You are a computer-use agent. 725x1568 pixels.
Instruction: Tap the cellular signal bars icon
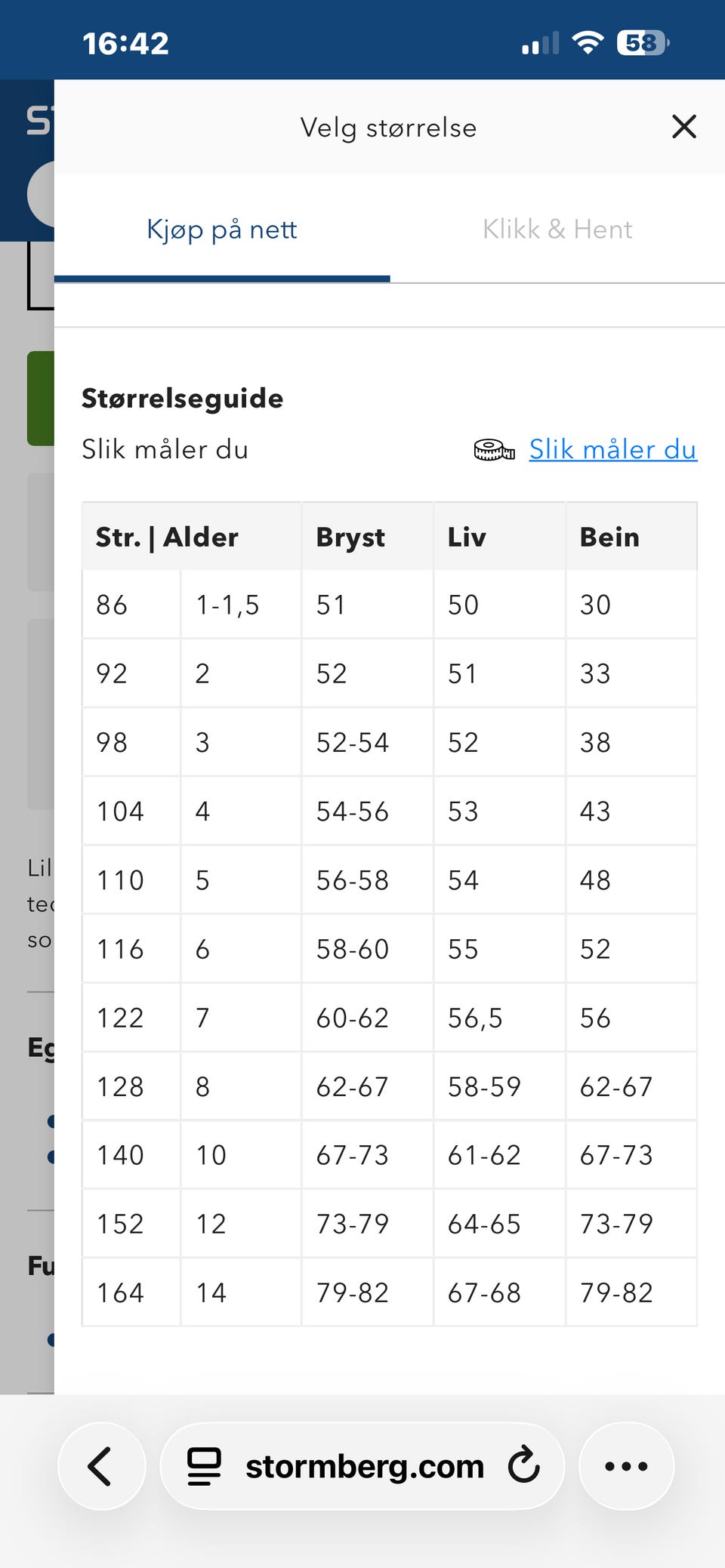(x=540, y=44)
